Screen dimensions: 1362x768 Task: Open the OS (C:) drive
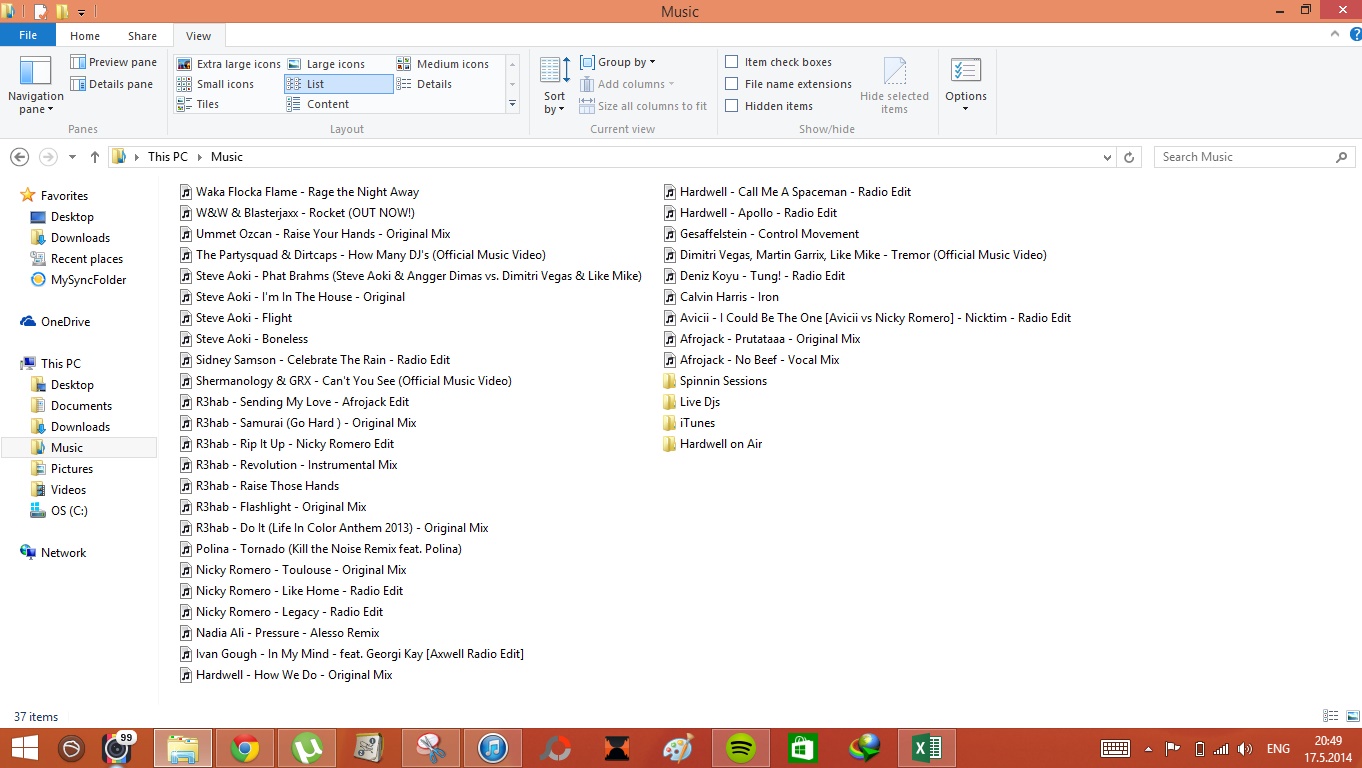click(x=69, y=511)
